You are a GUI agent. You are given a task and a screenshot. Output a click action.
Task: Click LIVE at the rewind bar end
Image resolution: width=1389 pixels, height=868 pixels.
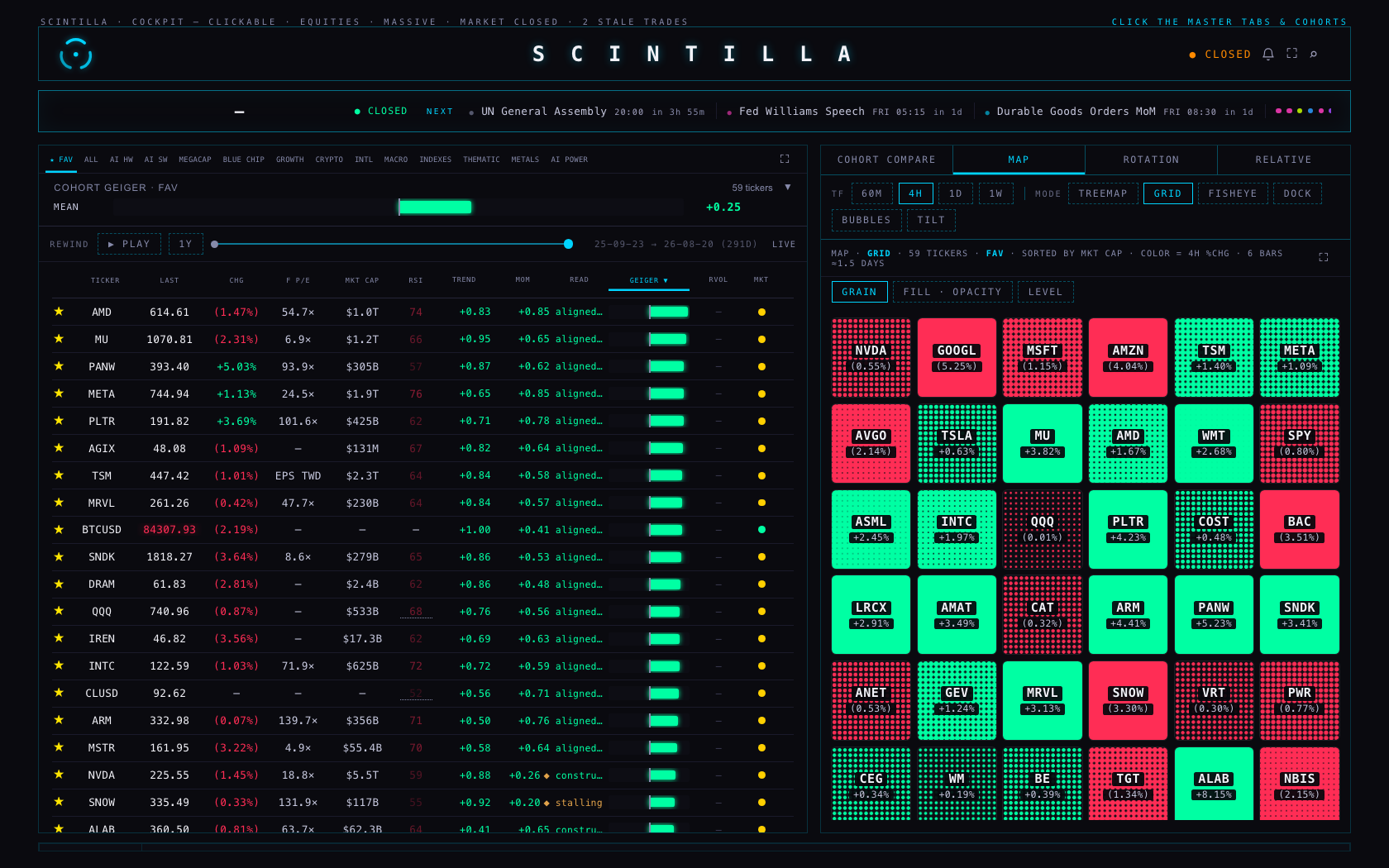pyautogui.click(x=784, y=244)
